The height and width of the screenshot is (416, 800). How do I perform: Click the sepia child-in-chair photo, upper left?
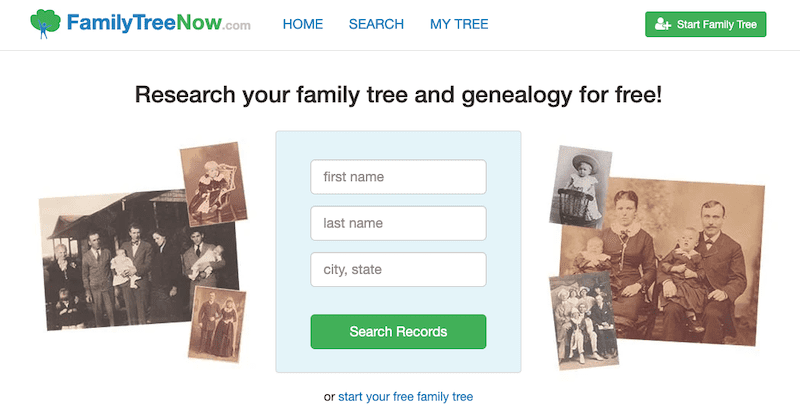click(x=213, y=182)
